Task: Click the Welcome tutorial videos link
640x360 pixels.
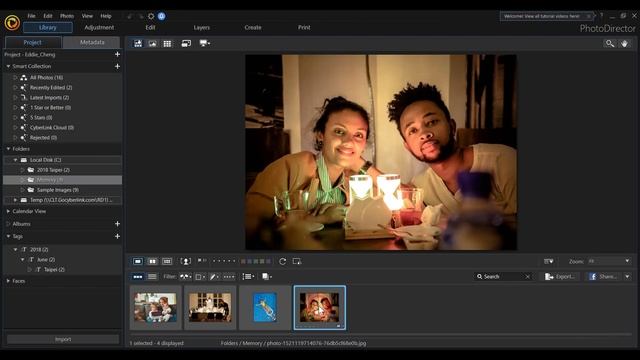Action: [542, 16]
